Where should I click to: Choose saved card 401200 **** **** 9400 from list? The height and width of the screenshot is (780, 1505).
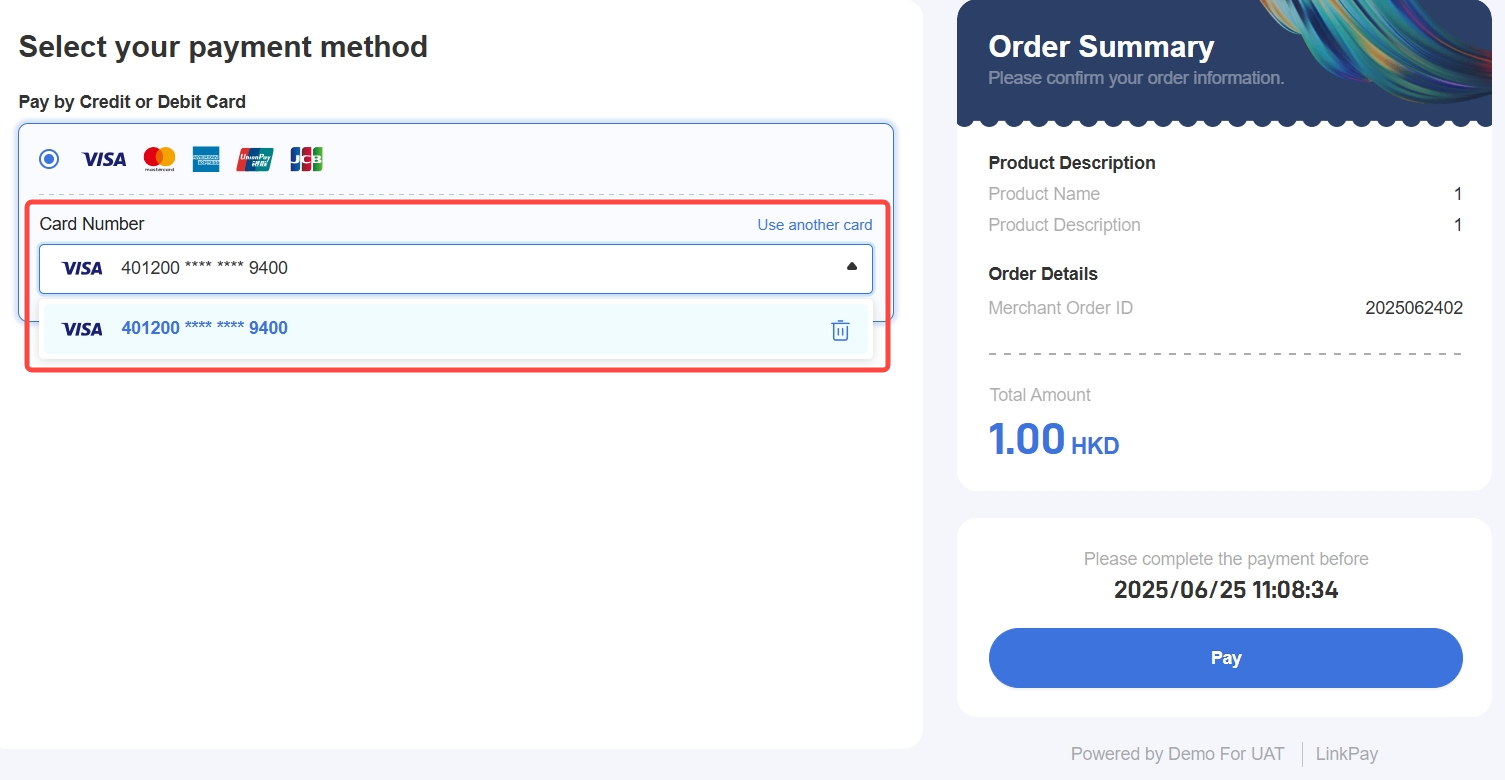click(205, 328)
